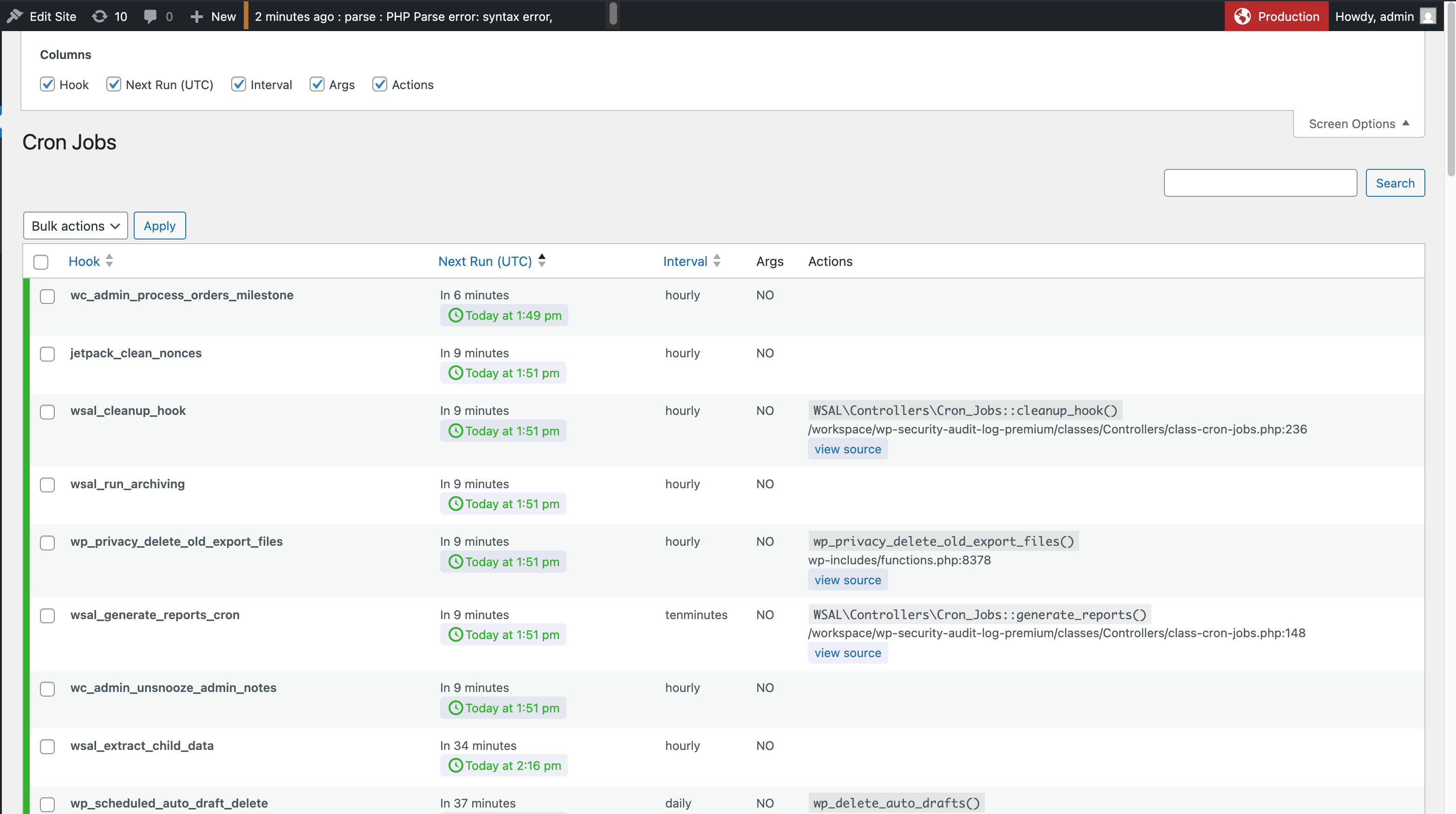This screenshot has height=814, width=1456.
Task: Click clock icon on 1:49 pm time
Action: [455, 315]
